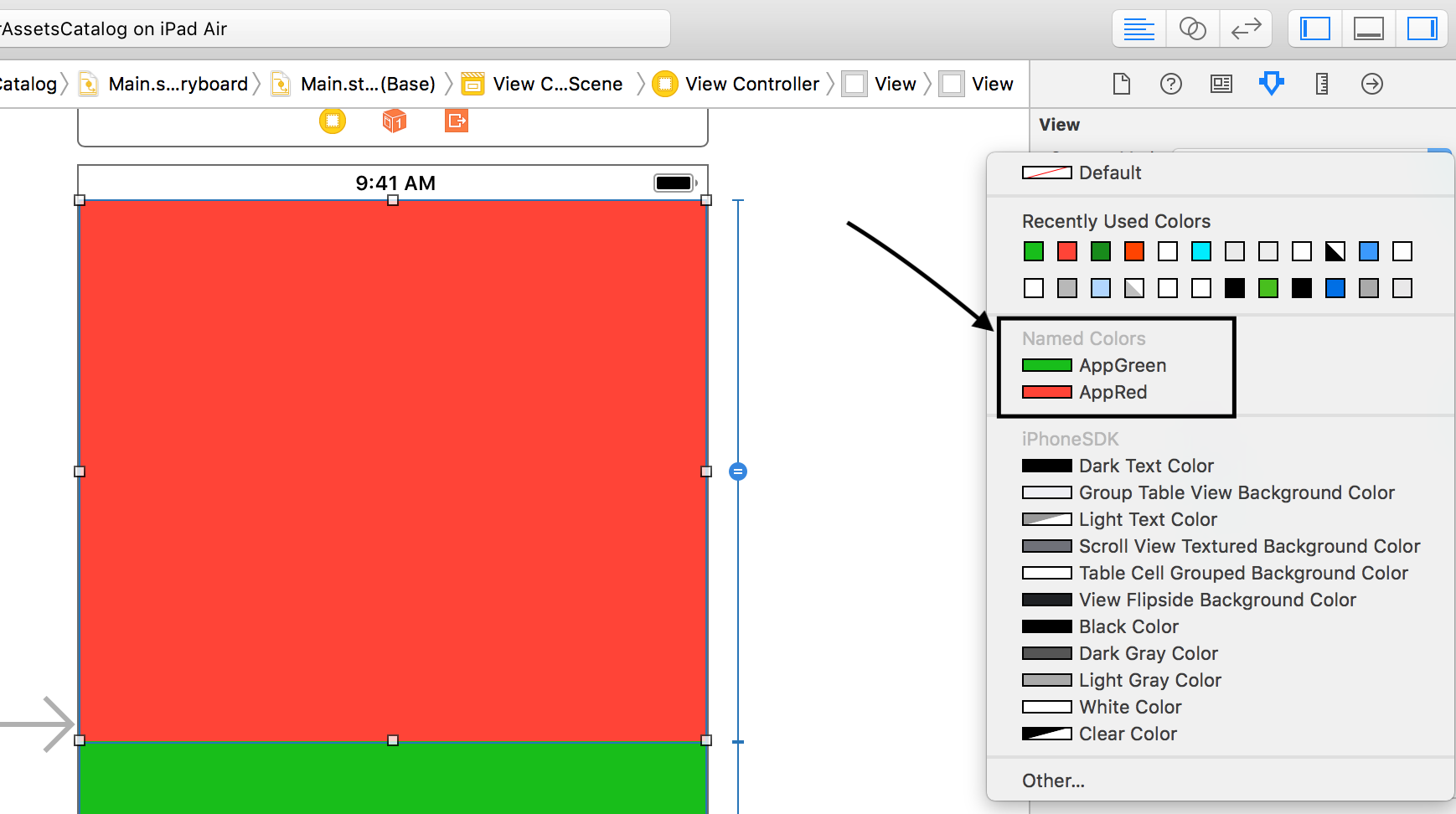Toggle the Debug area visibility

[x=1369, y=29]
